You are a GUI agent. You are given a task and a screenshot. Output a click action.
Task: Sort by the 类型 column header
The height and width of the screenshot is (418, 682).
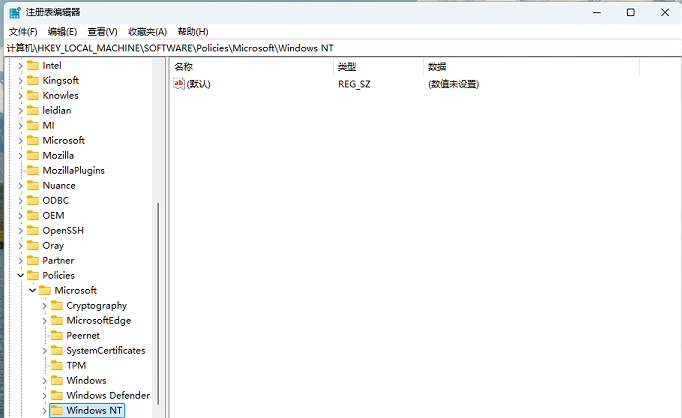[379, 67]
